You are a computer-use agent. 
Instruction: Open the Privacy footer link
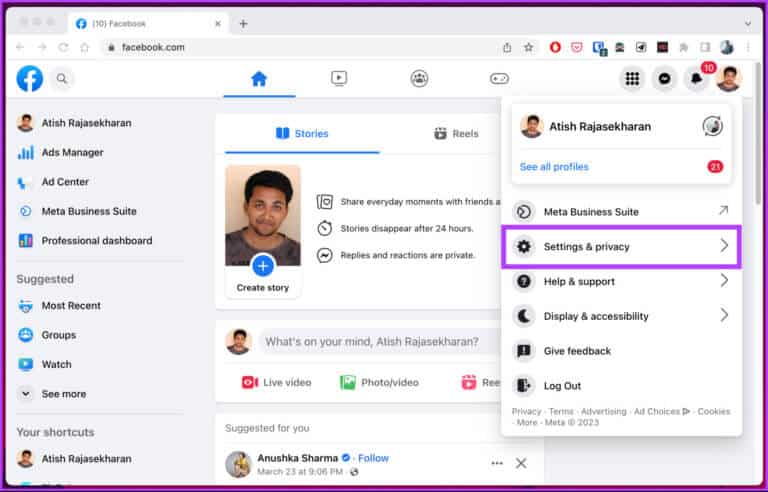[x=527, y=412]
